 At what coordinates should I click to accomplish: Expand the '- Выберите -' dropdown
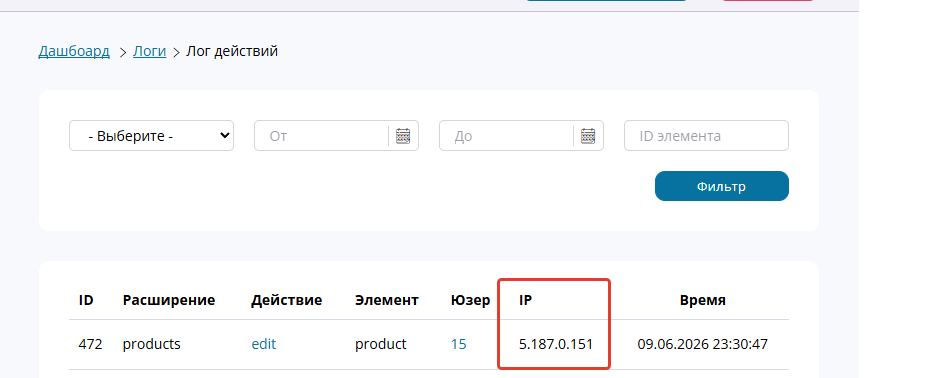pos(151,135)
